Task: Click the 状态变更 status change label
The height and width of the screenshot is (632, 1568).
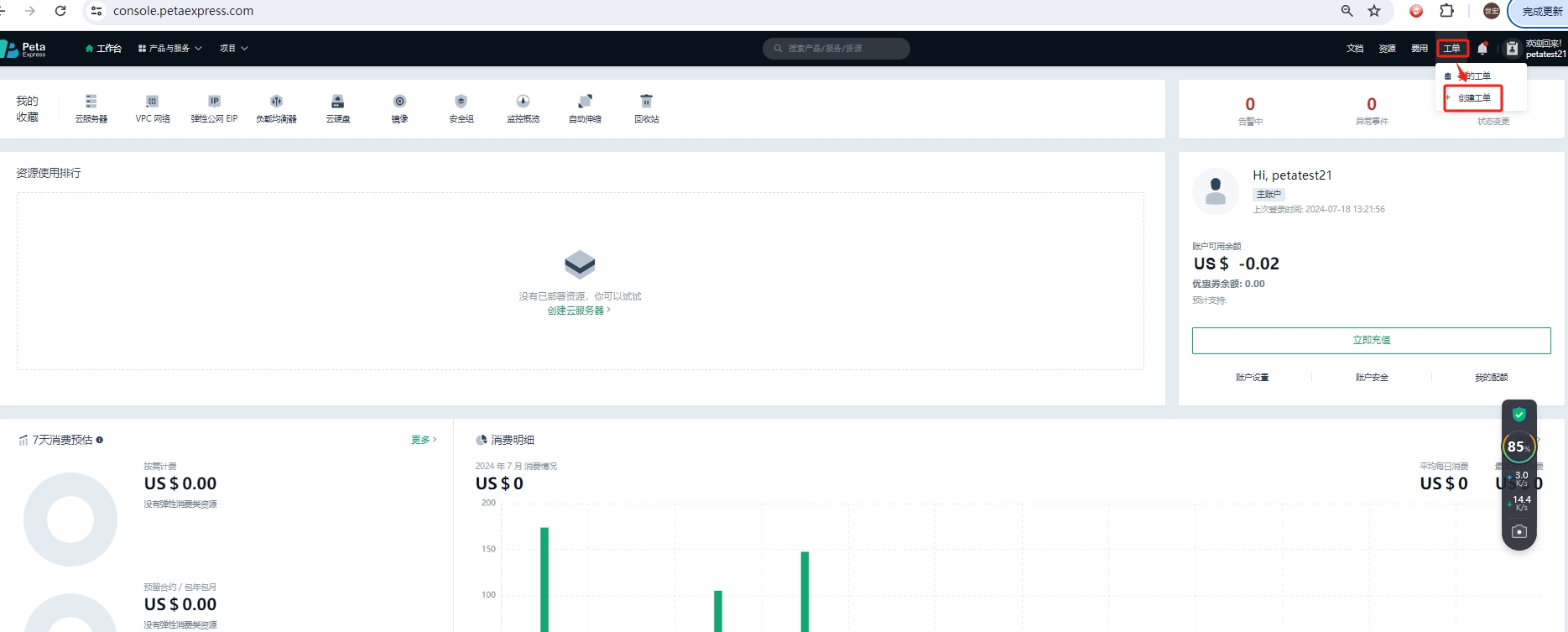Action: coord(1493,122)
